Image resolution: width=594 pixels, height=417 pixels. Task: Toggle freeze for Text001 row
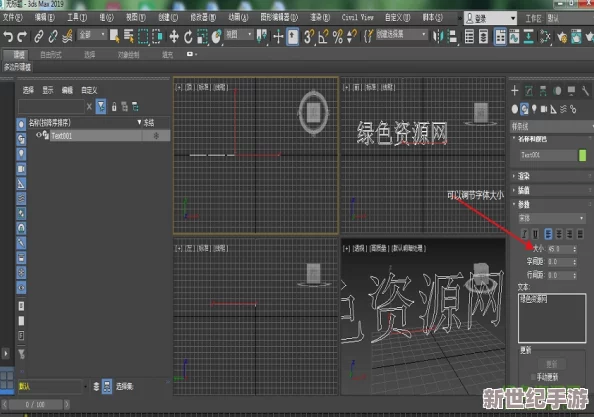coord(156,136)
